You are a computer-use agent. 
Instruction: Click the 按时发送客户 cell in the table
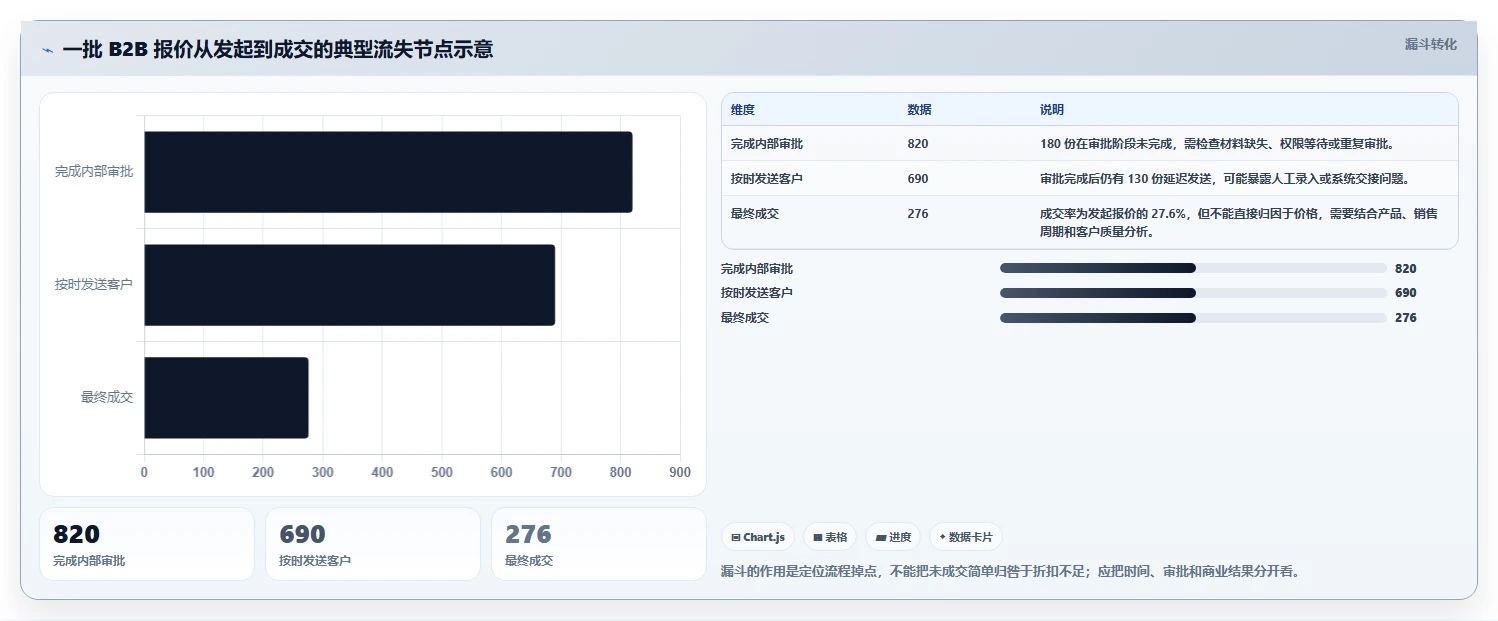767,179
